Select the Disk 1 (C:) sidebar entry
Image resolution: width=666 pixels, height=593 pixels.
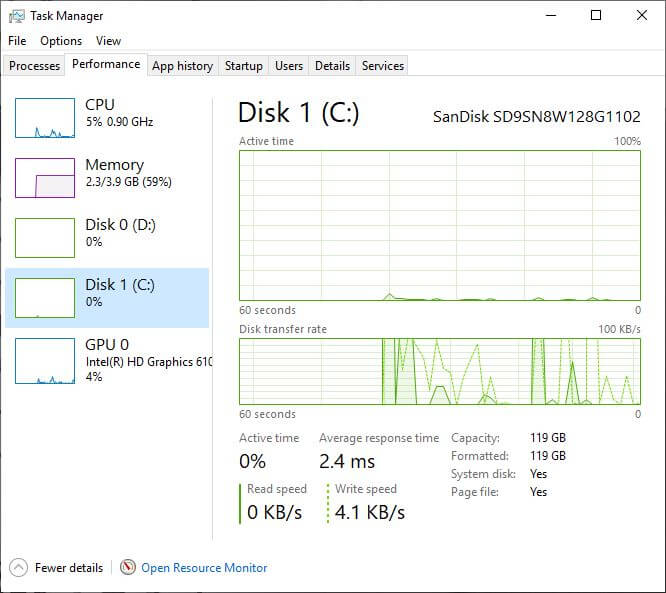pyautogui.click(x=107, y=293)
